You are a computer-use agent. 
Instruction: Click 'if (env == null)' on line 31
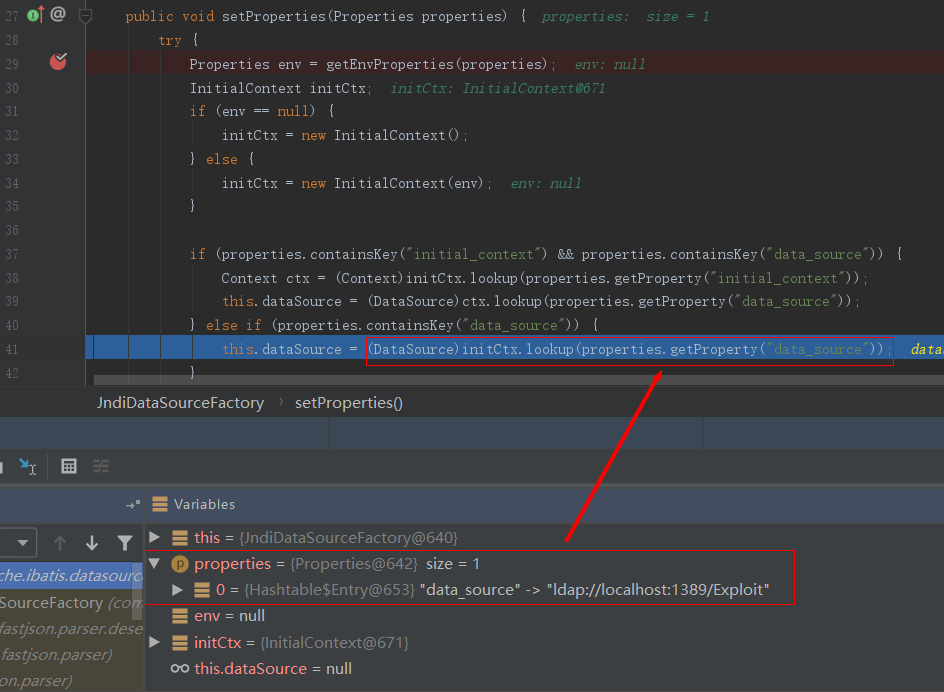pos(252,111)
